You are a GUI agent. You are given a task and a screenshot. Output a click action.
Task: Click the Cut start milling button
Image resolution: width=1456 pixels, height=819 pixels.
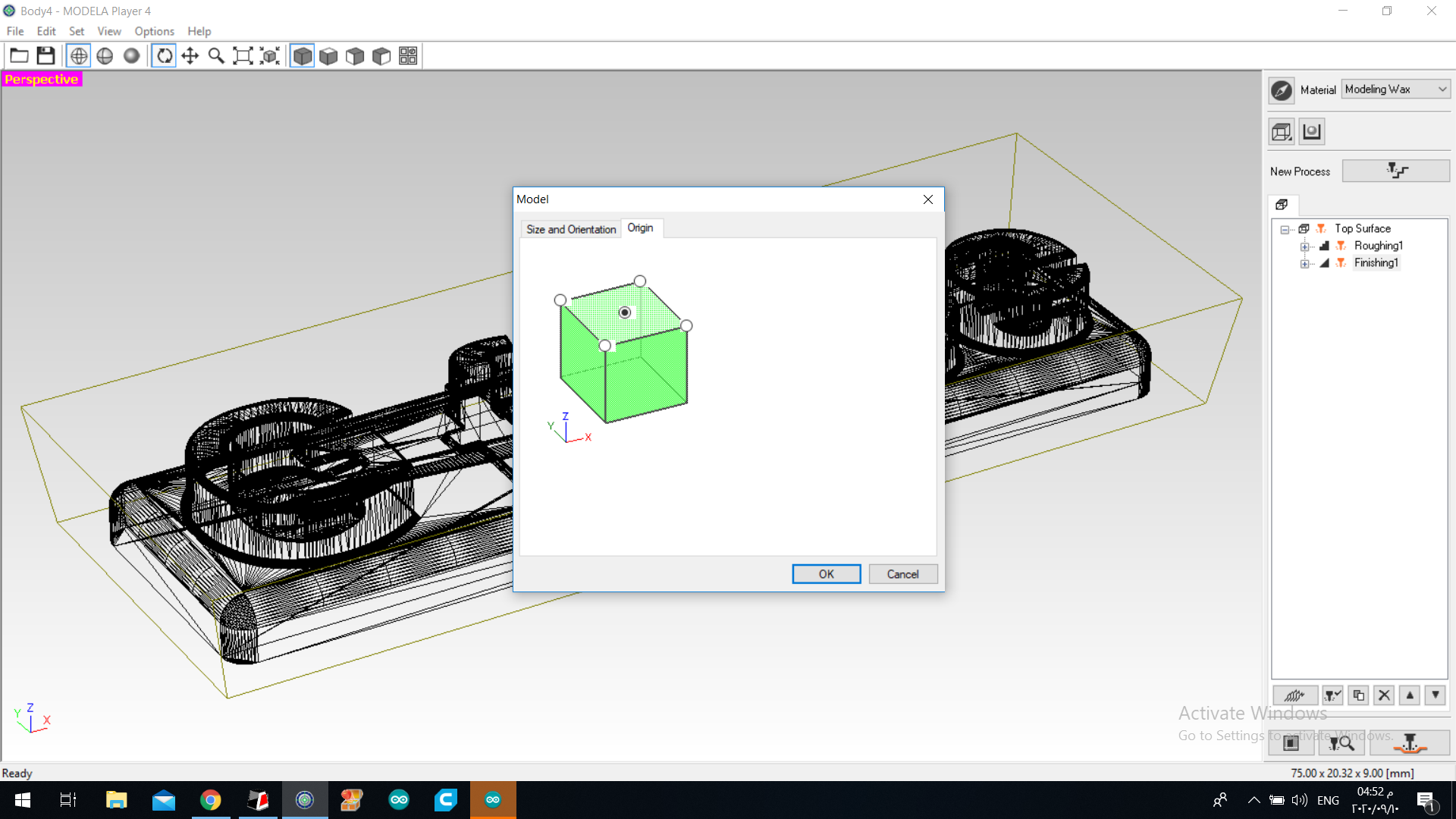tap(1409, 743)
